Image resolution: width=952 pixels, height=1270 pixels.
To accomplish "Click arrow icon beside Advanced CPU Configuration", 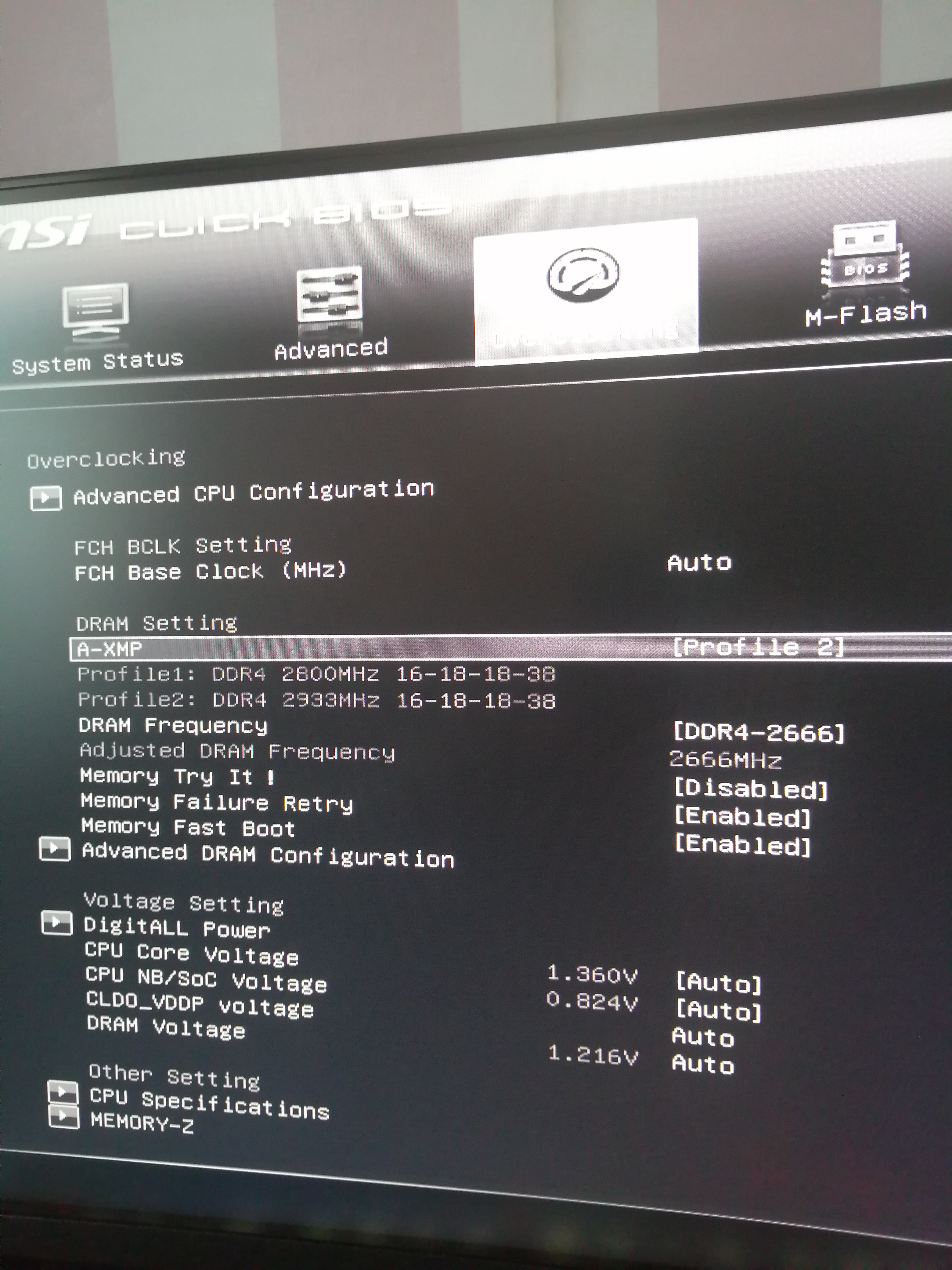I will 45,498.
